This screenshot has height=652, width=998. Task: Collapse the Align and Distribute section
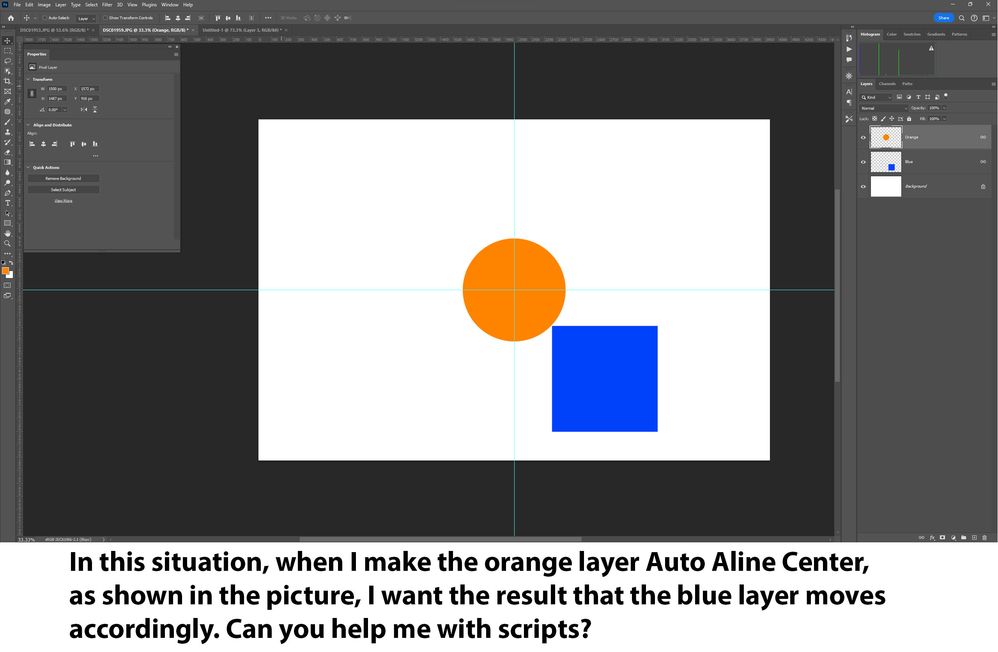click(28, 124)
